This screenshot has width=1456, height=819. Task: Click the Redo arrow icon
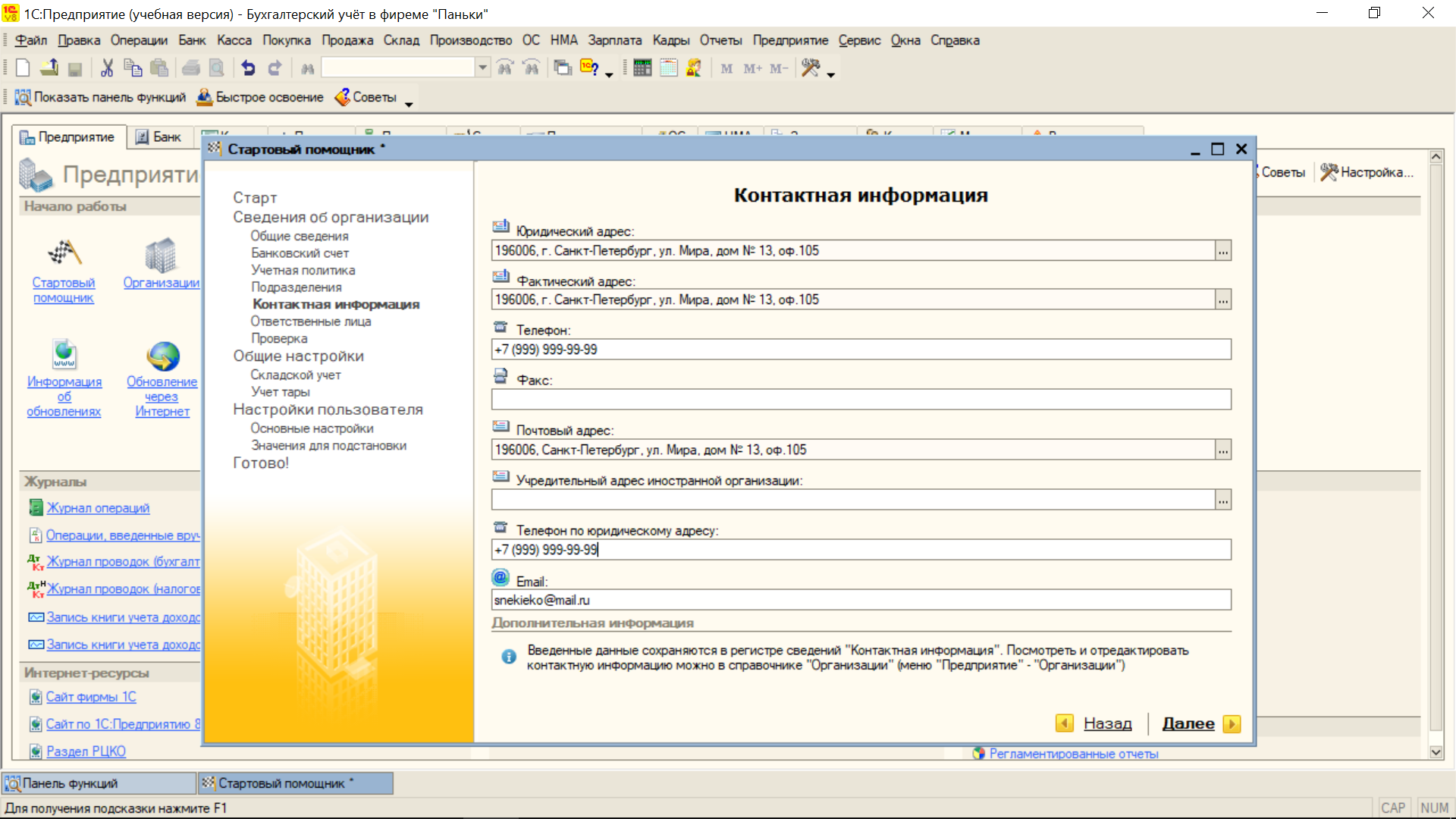tap(275, 68)
